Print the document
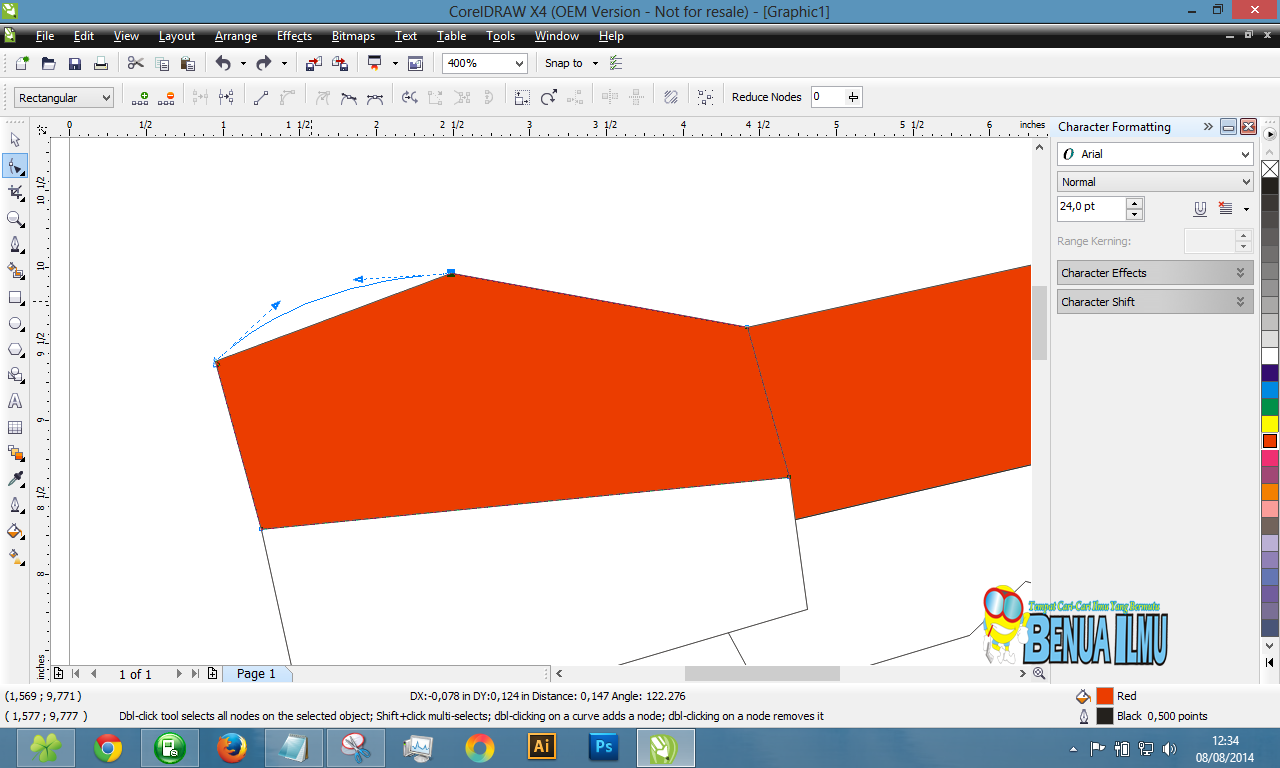Screen dimensions: 1280x768 pyautogui.click(x=100, y=63)
